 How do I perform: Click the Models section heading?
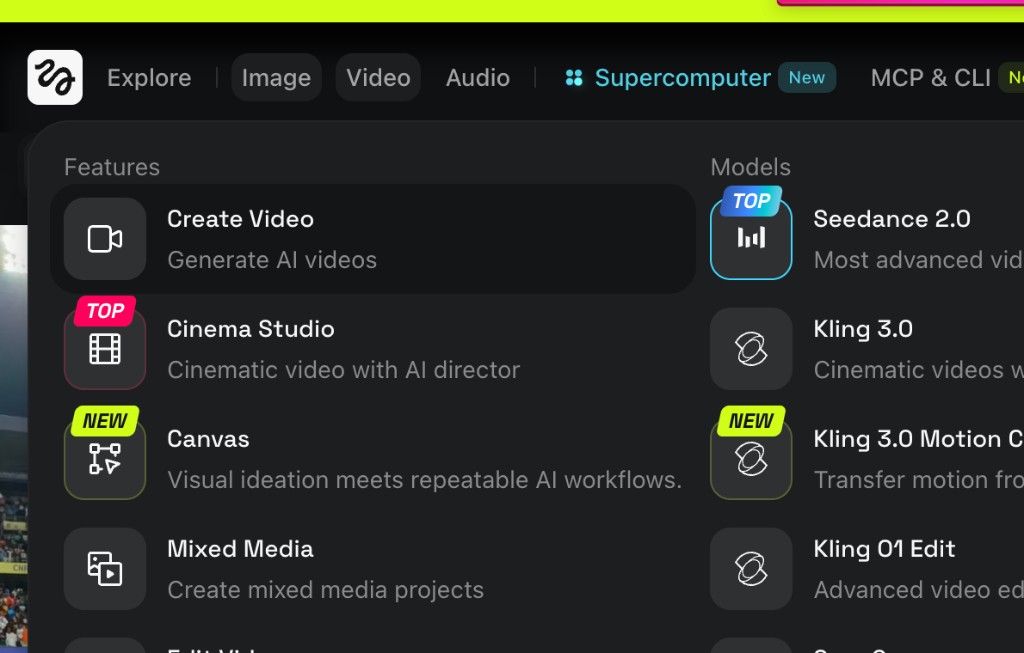750,167
